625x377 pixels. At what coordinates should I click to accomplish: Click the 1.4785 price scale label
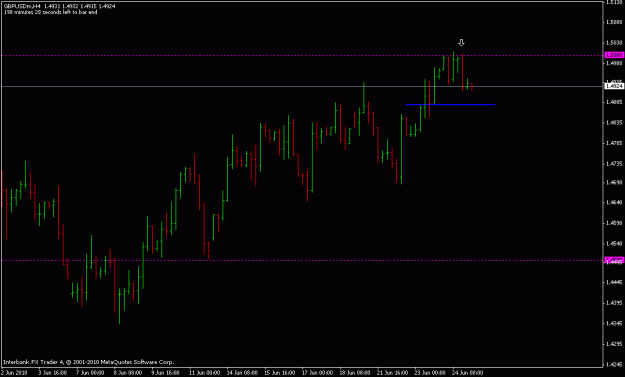614,143
